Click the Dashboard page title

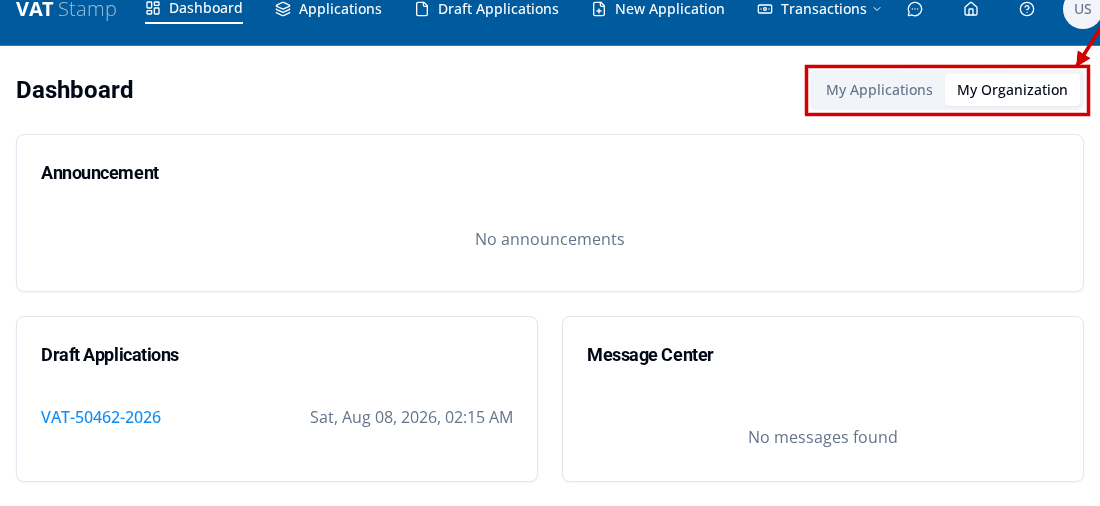click(x=74, y=90)
